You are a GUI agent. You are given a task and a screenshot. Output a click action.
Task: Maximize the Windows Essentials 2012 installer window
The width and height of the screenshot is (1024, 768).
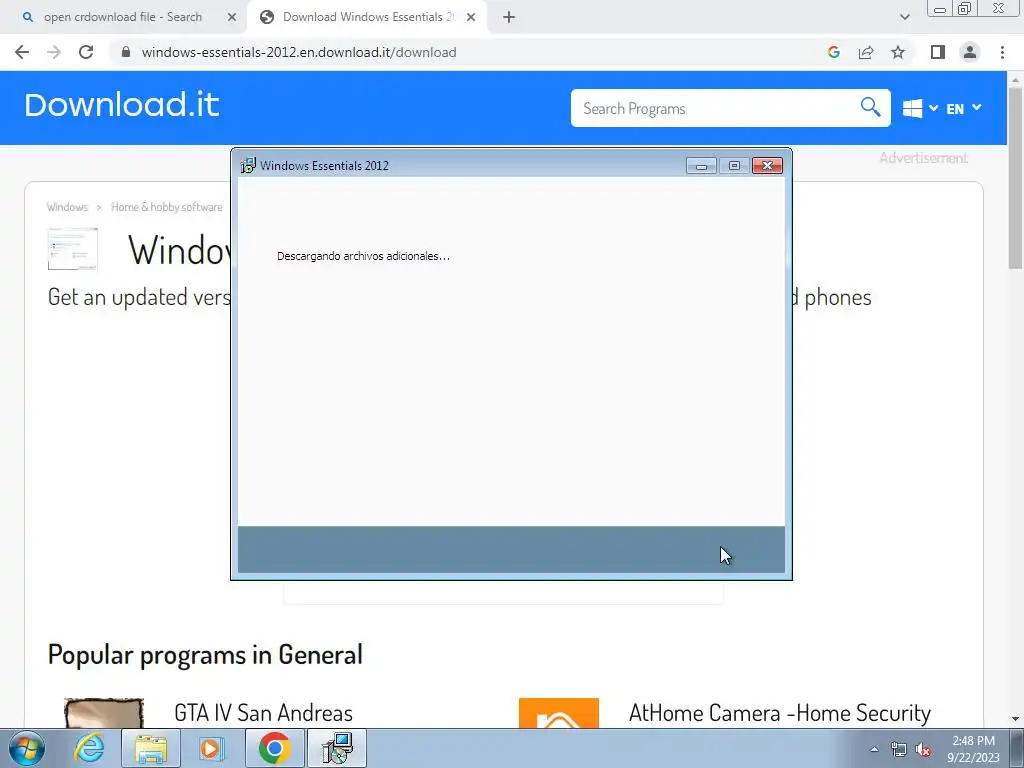pyautogui.click(x=734, y=166)
